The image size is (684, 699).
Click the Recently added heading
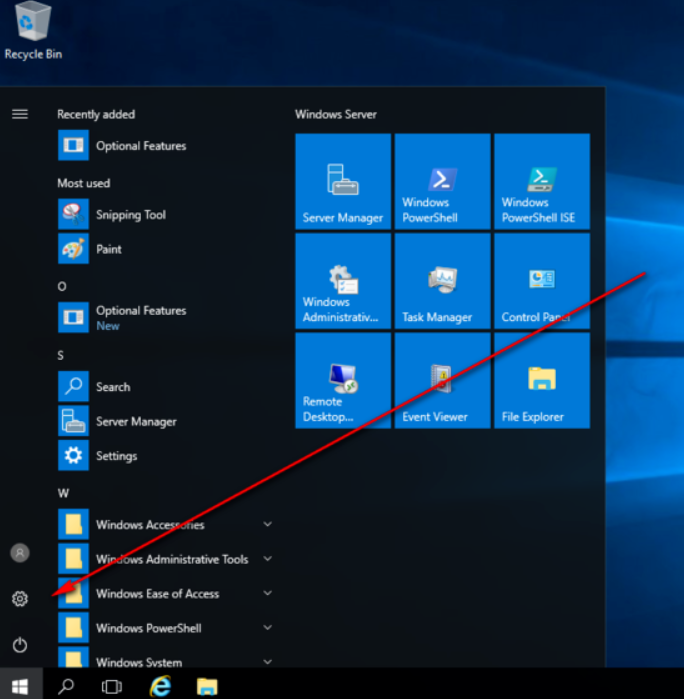[96, 114]
